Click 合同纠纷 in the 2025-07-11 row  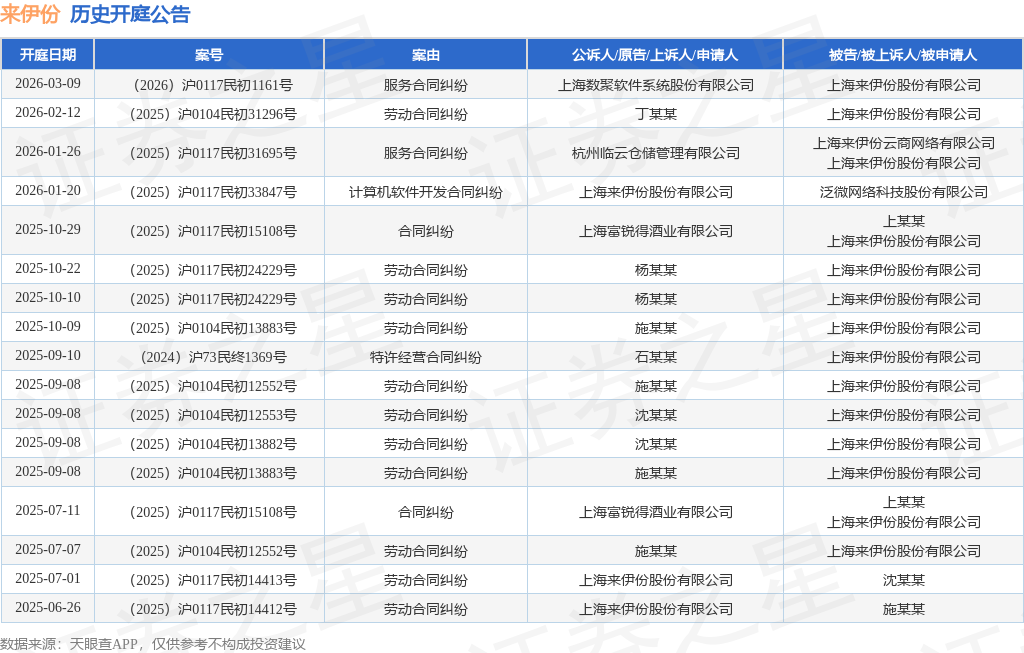coord(426,512)
